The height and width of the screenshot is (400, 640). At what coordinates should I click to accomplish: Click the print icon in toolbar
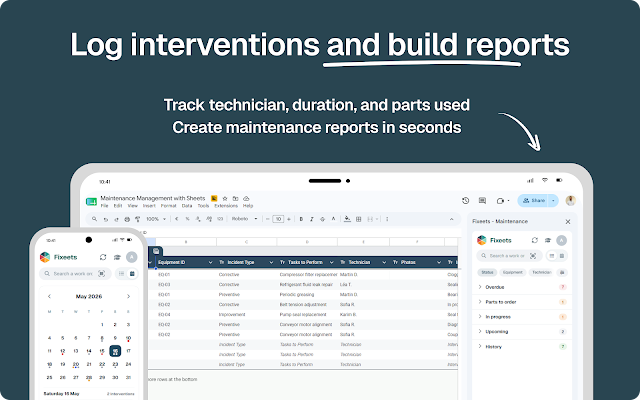point(127,219)
